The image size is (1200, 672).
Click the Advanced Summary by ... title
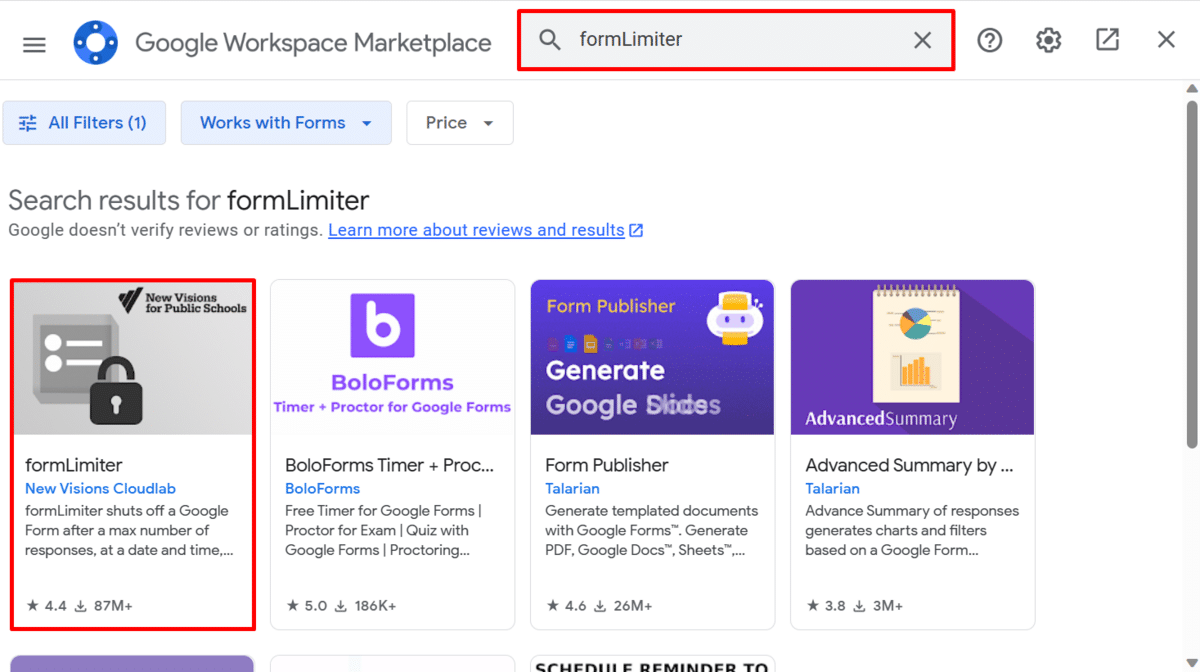click(909, 465)
